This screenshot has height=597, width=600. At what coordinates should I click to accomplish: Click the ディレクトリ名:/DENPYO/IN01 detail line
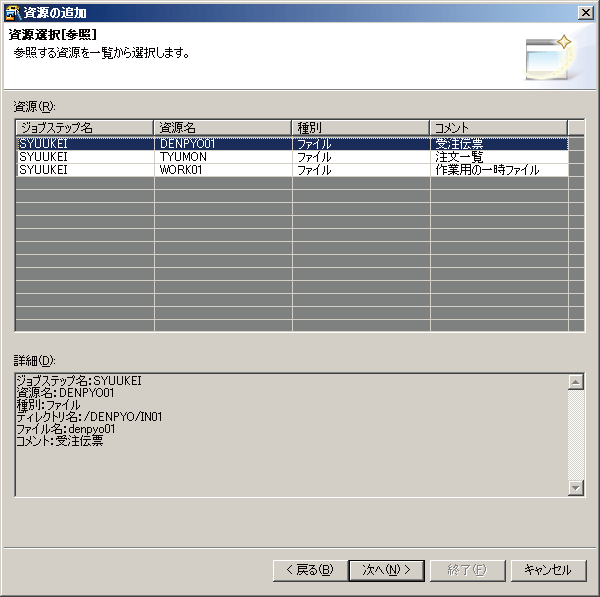[x=89, y=417]
